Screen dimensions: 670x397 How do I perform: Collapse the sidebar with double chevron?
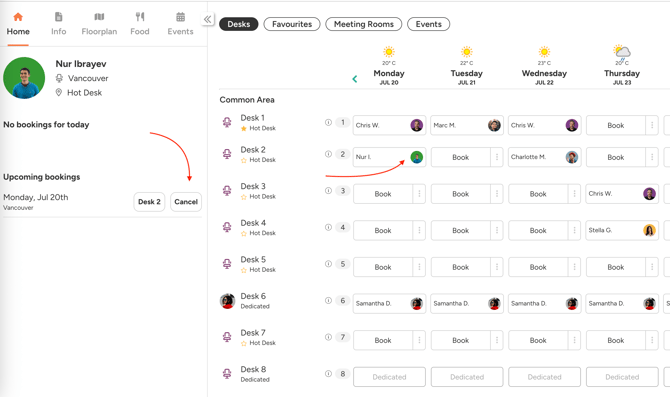208,19
